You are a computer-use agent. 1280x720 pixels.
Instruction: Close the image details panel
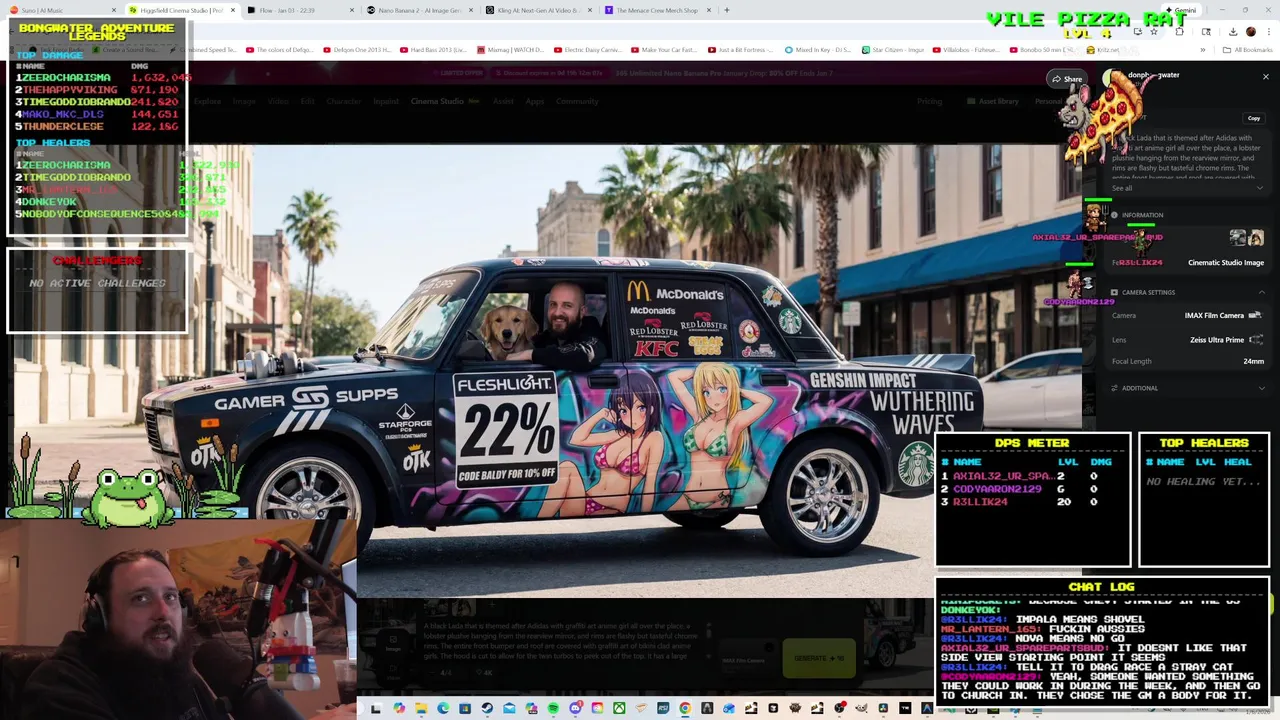(x=1265, y=76)
